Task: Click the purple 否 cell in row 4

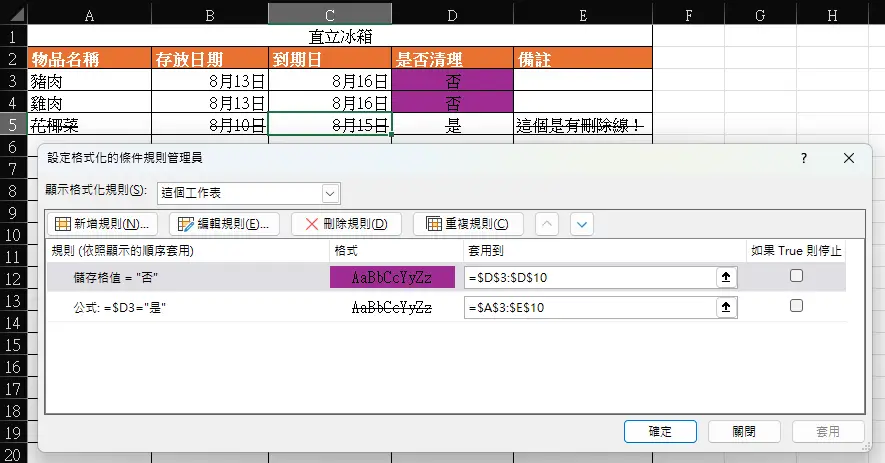Action: pyautogui.click(x=452, y=103)
